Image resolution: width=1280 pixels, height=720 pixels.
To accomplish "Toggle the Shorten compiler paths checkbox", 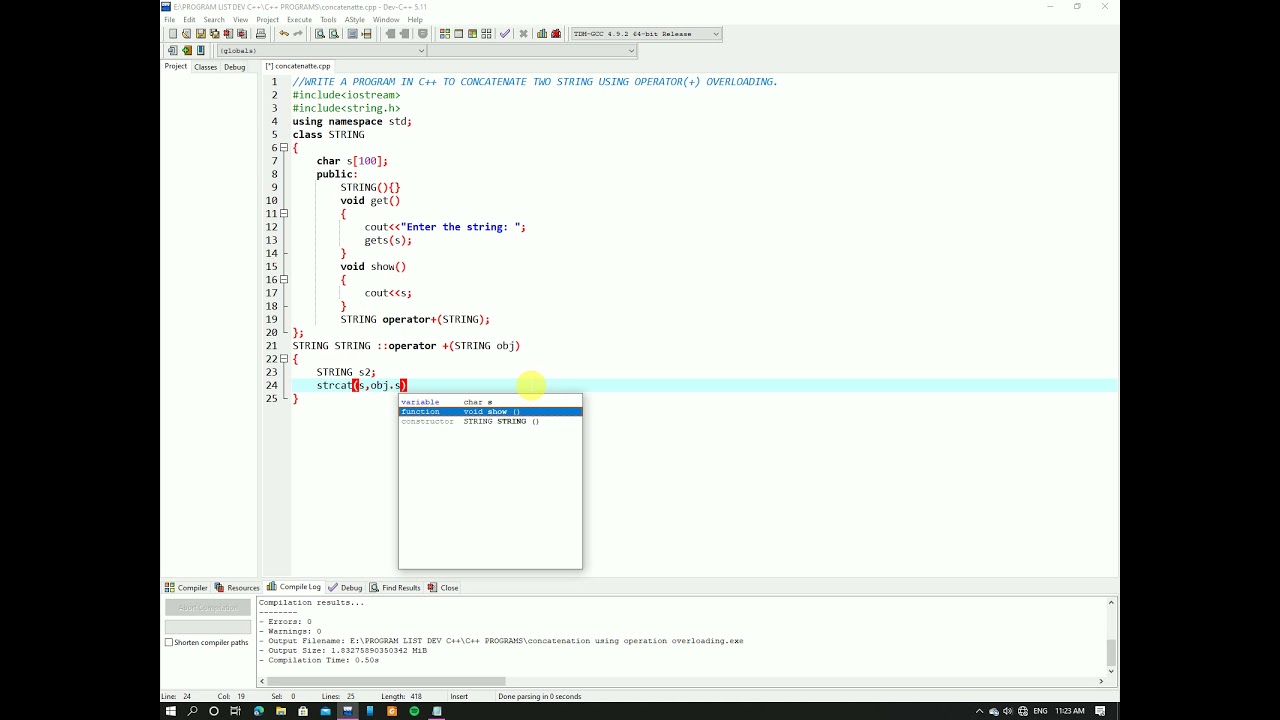I will (169, 642).
